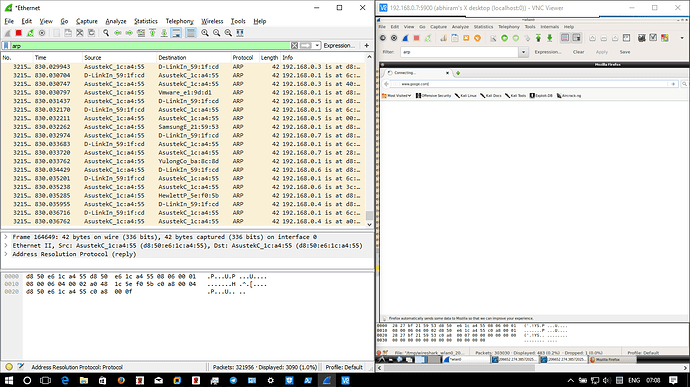Open Offensive Security bookmark
690x387 pixels.
pos(433,96)
